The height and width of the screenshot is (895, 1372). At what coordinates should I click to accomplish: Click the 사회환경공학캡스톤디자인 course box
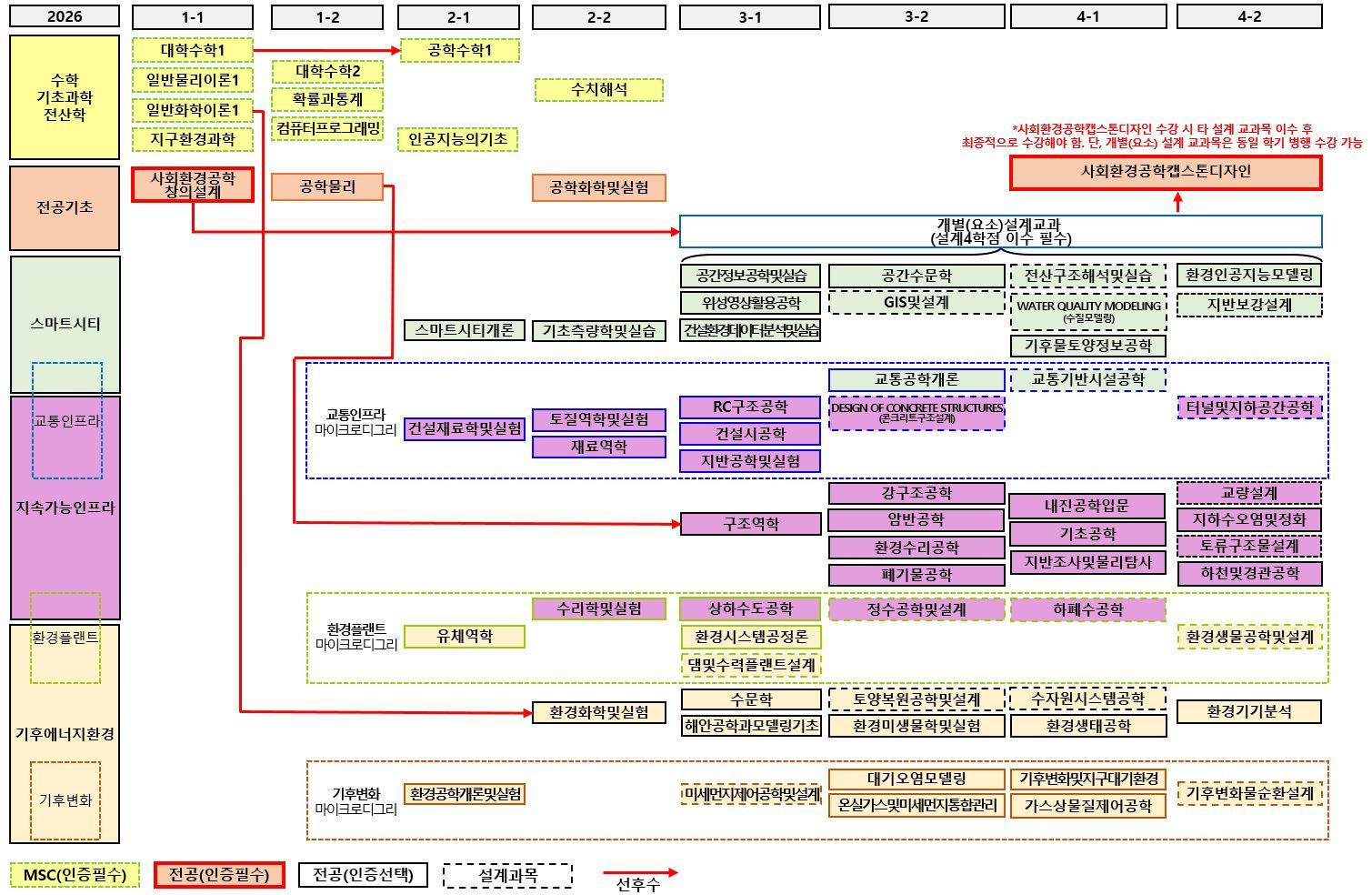pos(1166,172)
